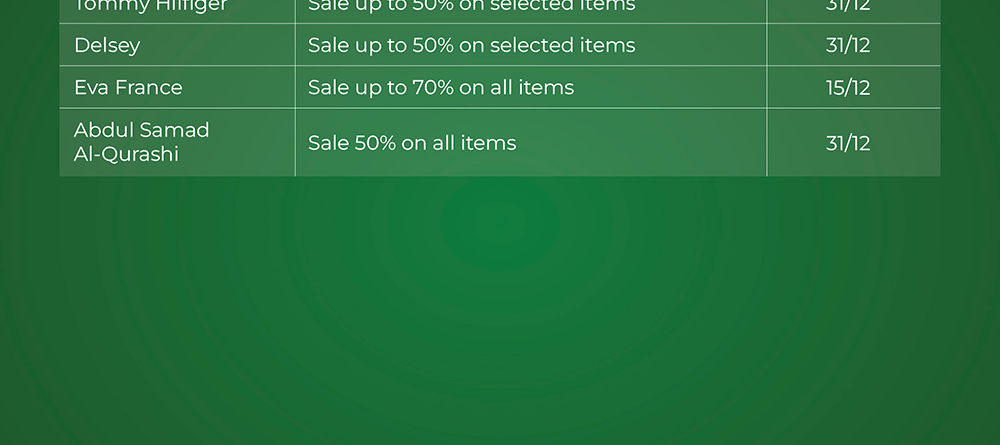Viewport: 1000px width, 445px height.
Task: Click the Al-Qurashi text line
Action: [x=126, y=154]
